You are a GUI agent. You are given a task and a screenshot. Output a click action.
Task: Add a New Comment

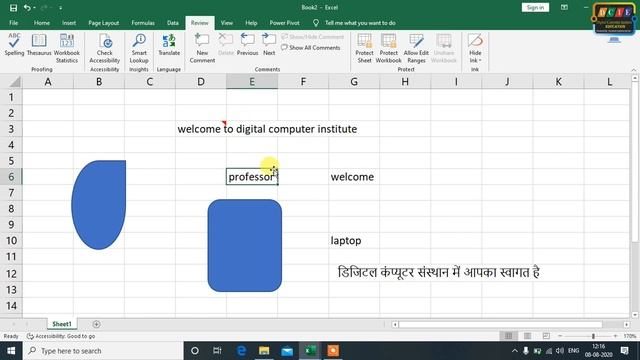[x=202, y=48]
